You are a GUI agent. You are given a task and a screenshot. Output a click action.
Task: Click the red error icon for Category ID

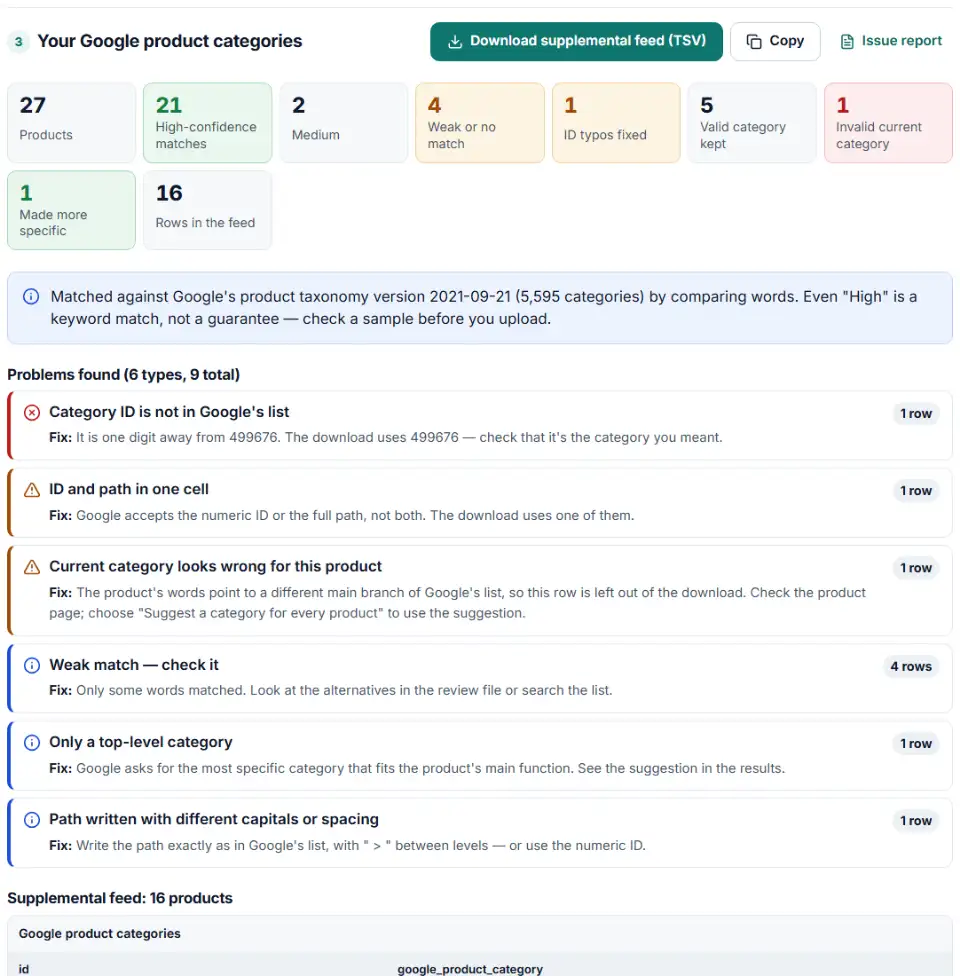tap(32, 412)
